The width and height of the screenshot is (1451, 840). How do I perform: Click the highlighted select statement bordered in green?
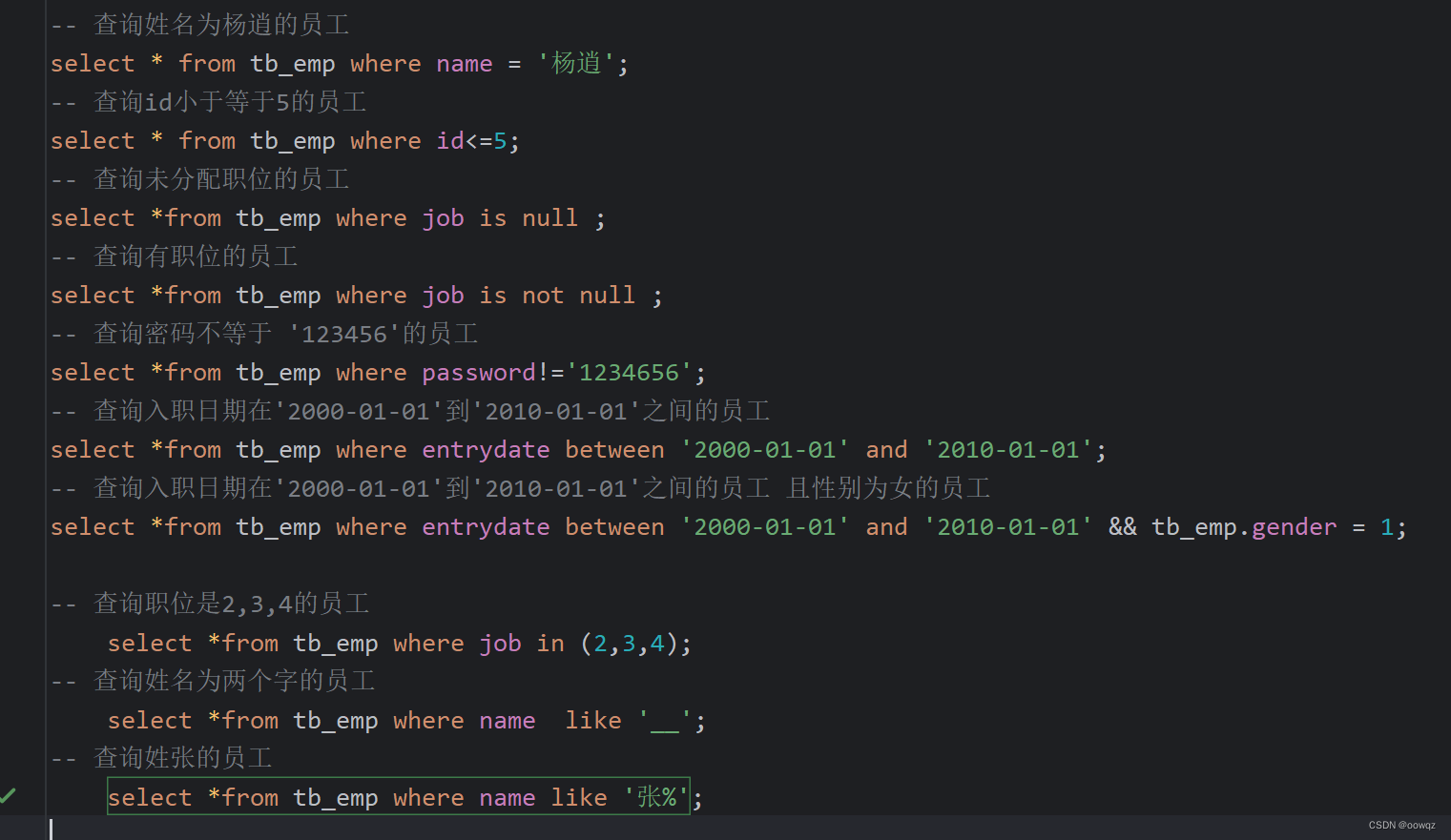[399, 796]
